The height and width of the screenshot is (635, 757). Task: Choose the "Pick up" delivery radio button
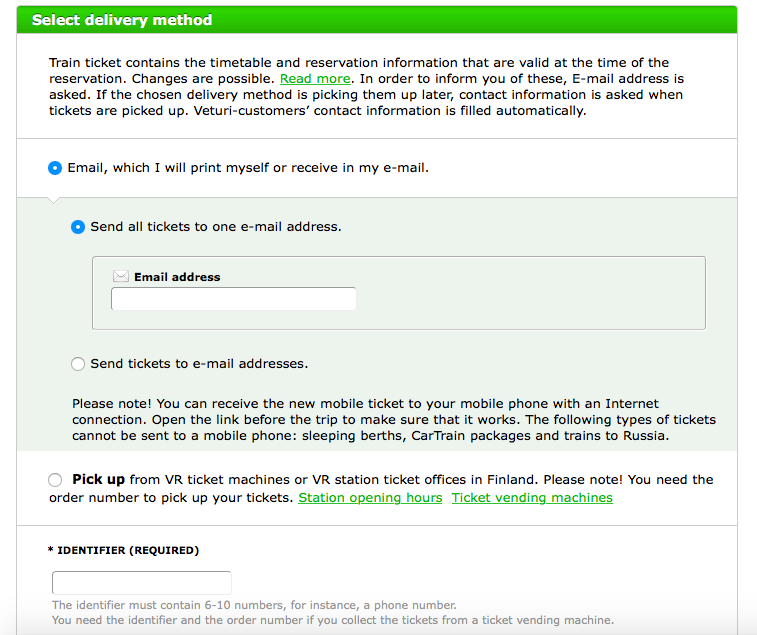(55, 481)
